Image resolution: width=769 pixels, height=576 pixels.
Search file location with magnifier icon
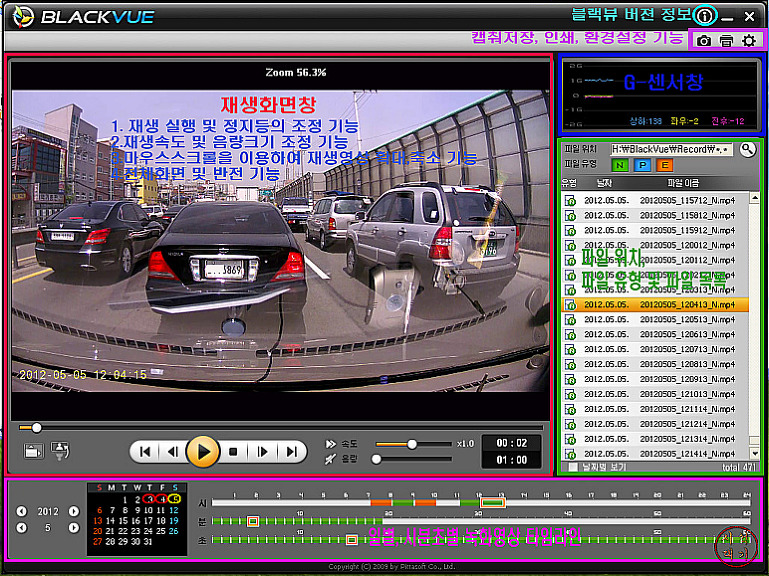[x=747, y=150]
